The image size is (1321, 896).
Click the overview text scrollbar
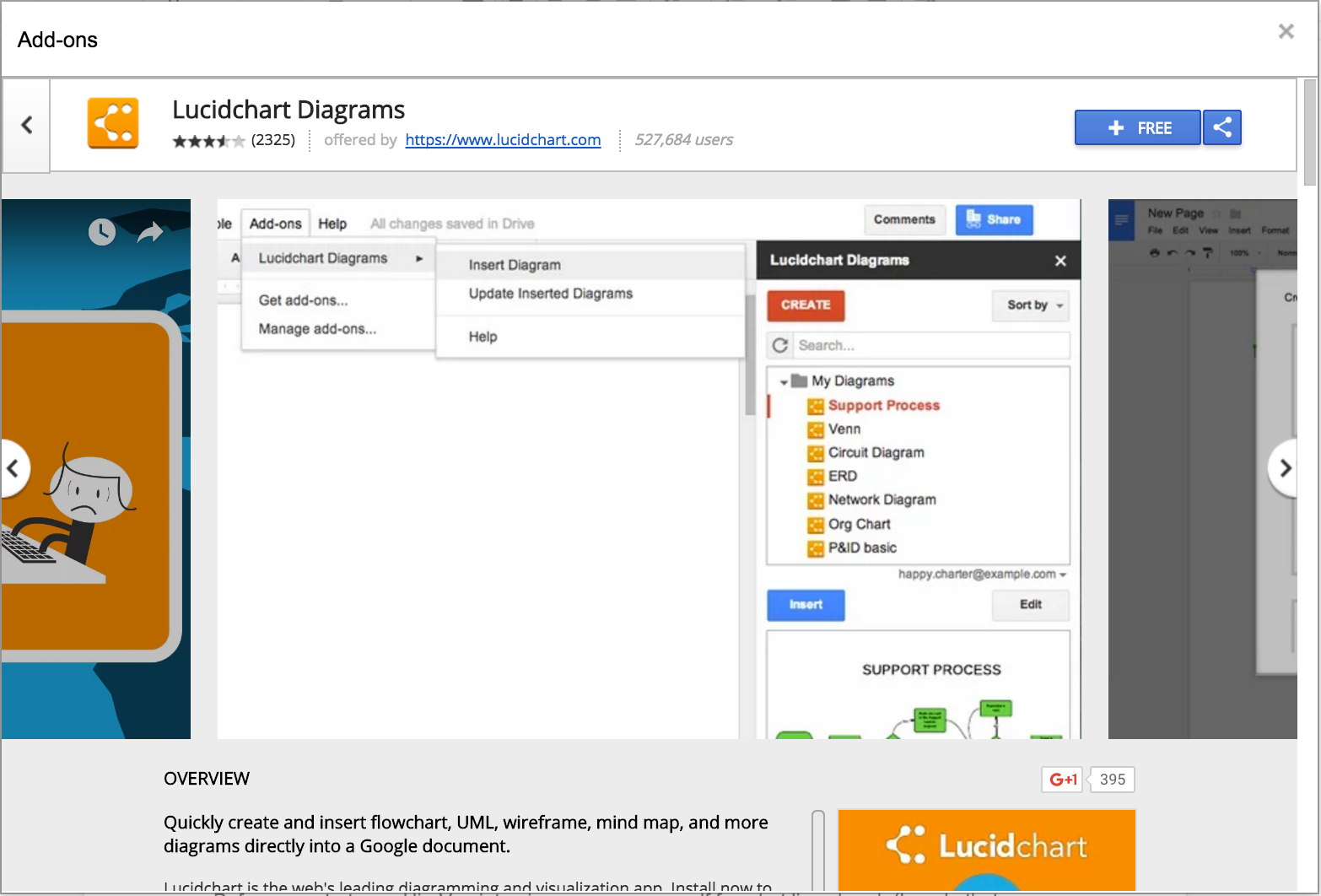click(x=817, y=850)
